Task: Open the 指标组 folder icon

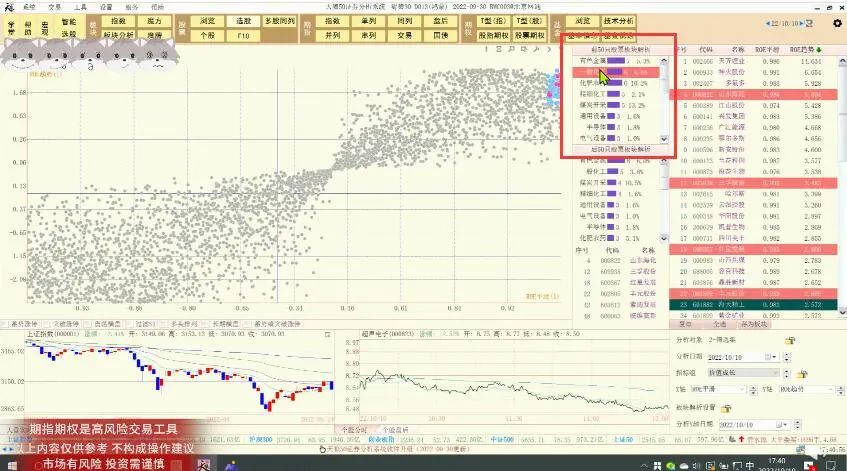Action: (802, 374)
